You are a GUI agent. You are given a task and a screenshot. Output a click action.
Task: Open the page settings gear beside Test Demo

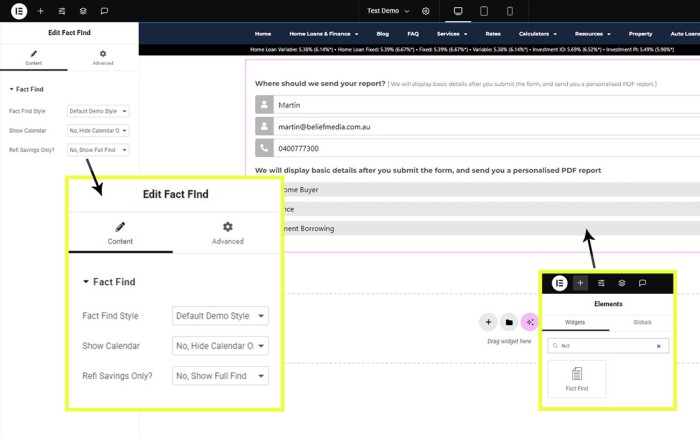tap(425, 11)
